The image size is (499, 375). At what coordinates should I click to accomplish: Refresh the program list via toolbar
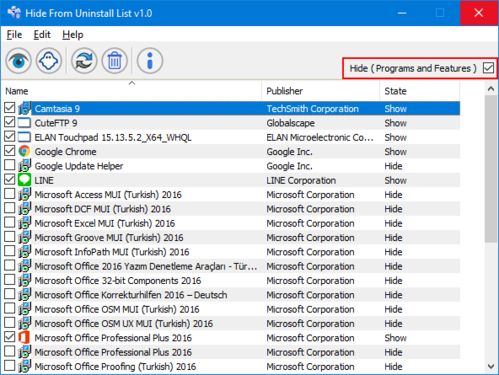coord(84,61)
